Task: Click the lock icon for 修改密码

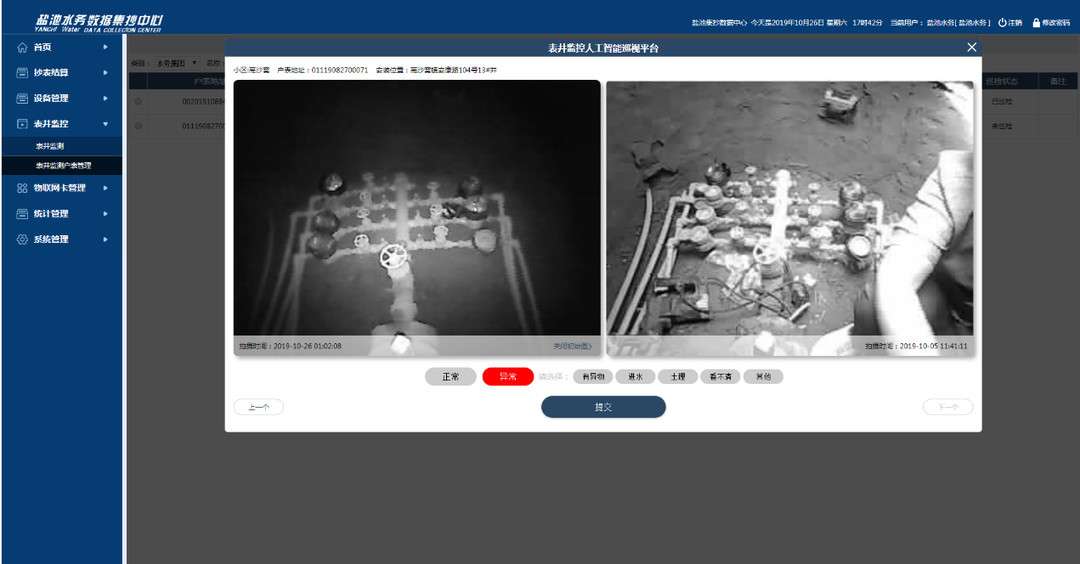Action: pos(1036,23)
